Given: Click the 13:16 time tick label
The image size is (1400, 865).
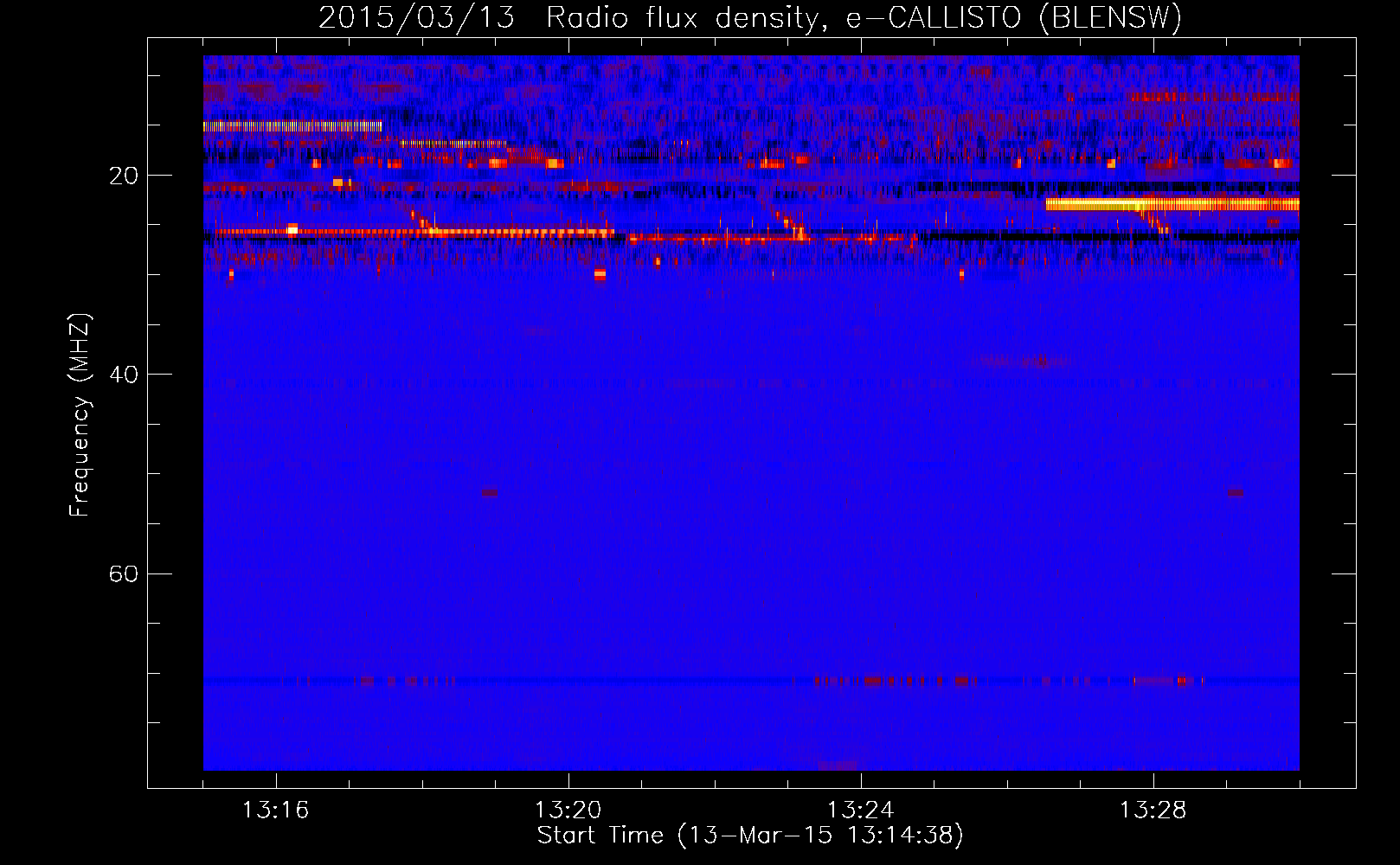Looking at the screenshot, I should [275, 811].
